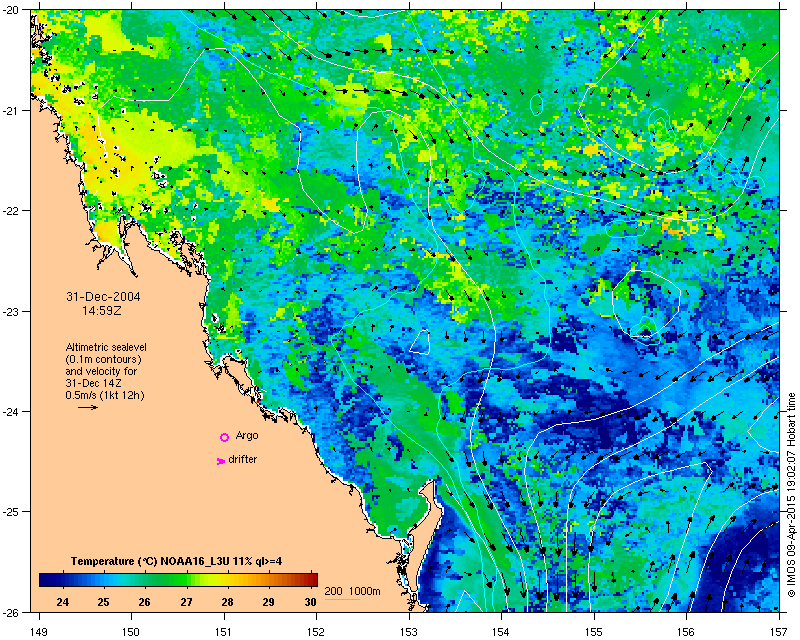This screenshot has width=800, height=640.
Task: Click the '0.5m/s (1kt 12h)' text
Action: pos(105,395)
